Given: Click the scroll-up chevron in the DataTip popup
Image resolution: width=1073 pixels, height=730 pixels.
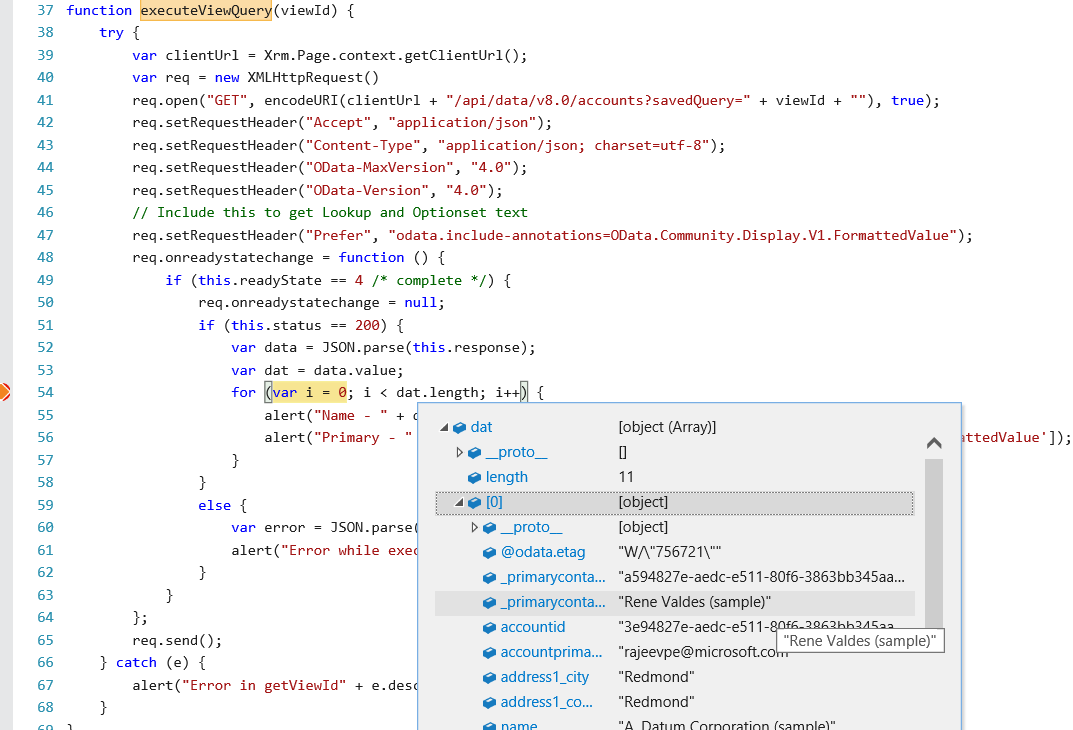Looking at the screenshot, I should click(x=933, y=442).
